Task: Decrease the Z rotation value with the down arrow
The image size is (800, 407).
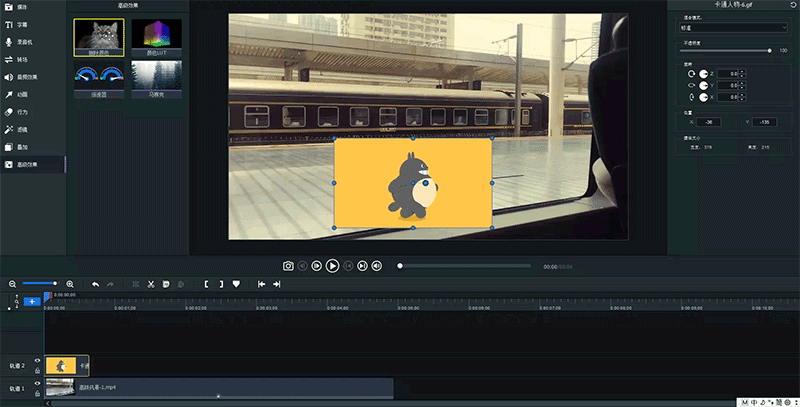Action: point(742,76)
